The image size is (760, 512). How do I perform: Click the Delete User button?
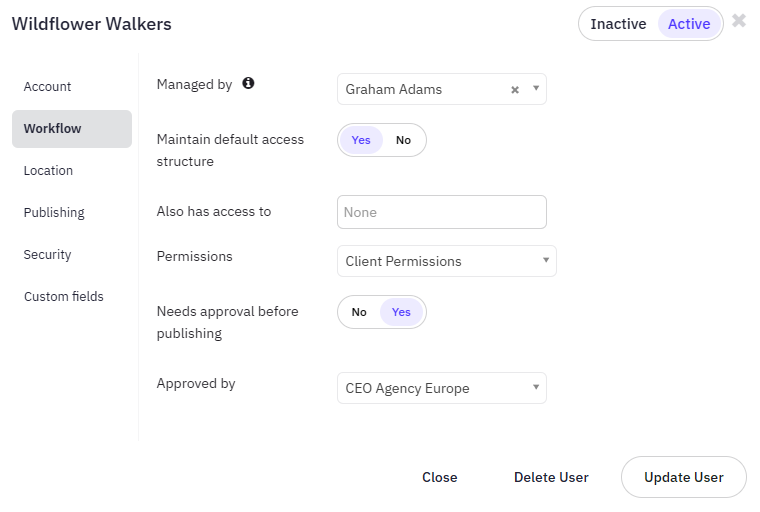pyautogui.click(x=551, y=477)
